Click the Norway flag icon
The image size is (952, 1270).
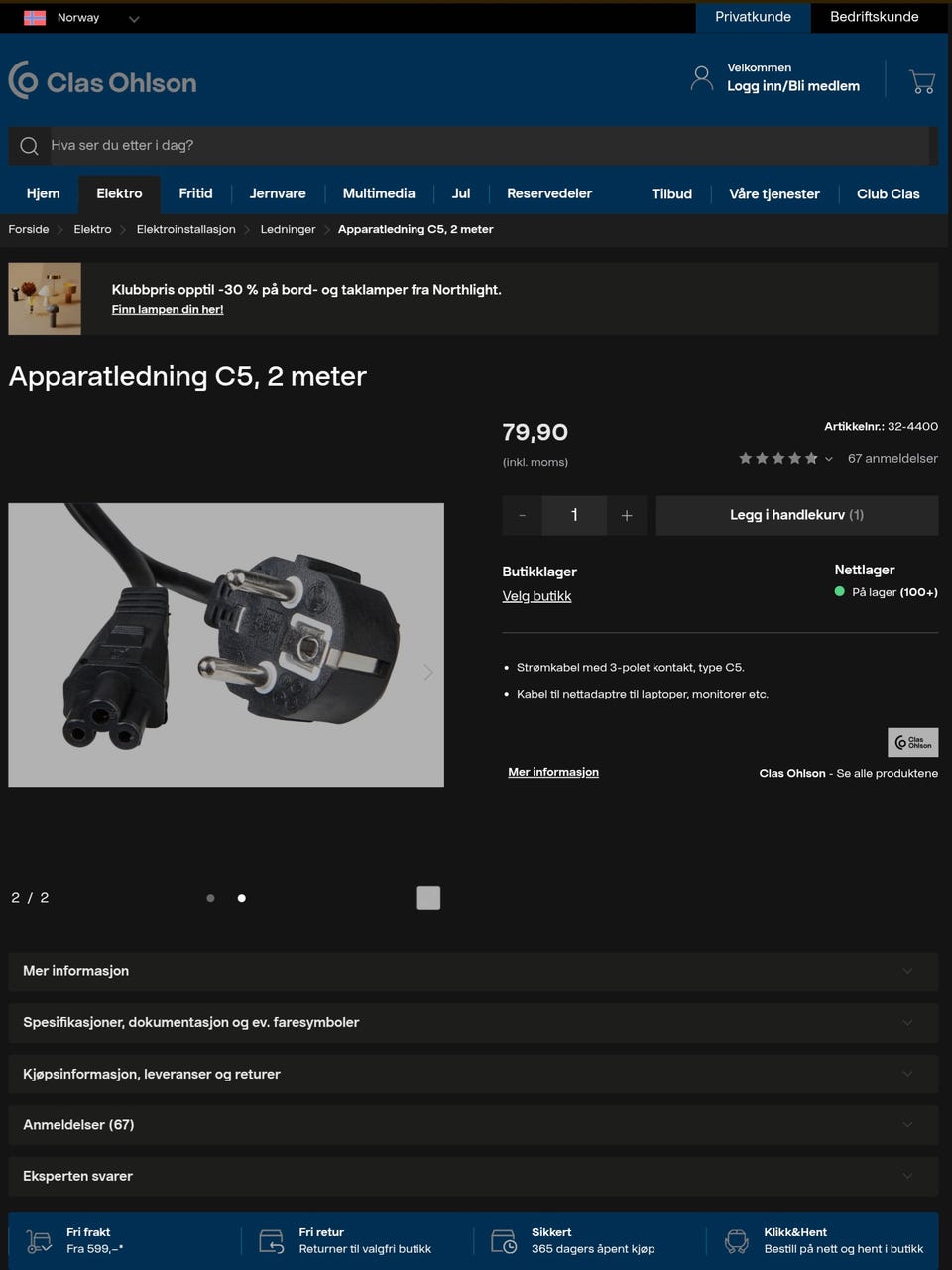[35, 18]
